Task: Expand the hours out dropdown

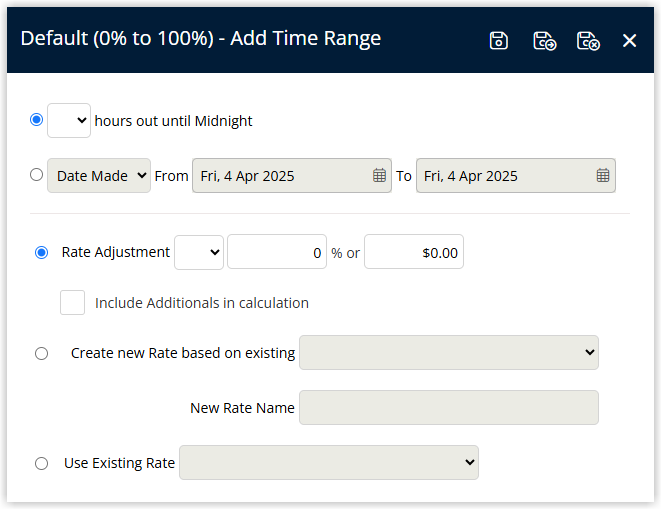Action: (69, 120)
